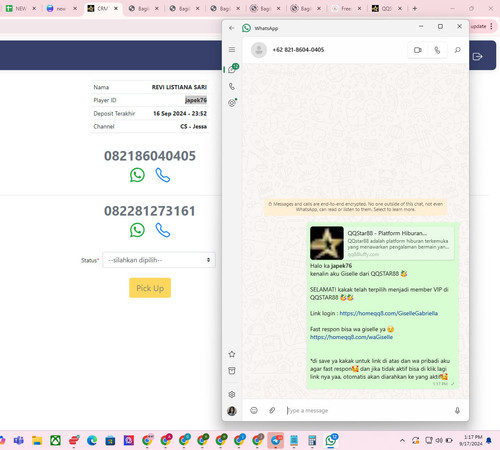Click the yellow Pick Up button
The image size is (500, 450).
150,288
